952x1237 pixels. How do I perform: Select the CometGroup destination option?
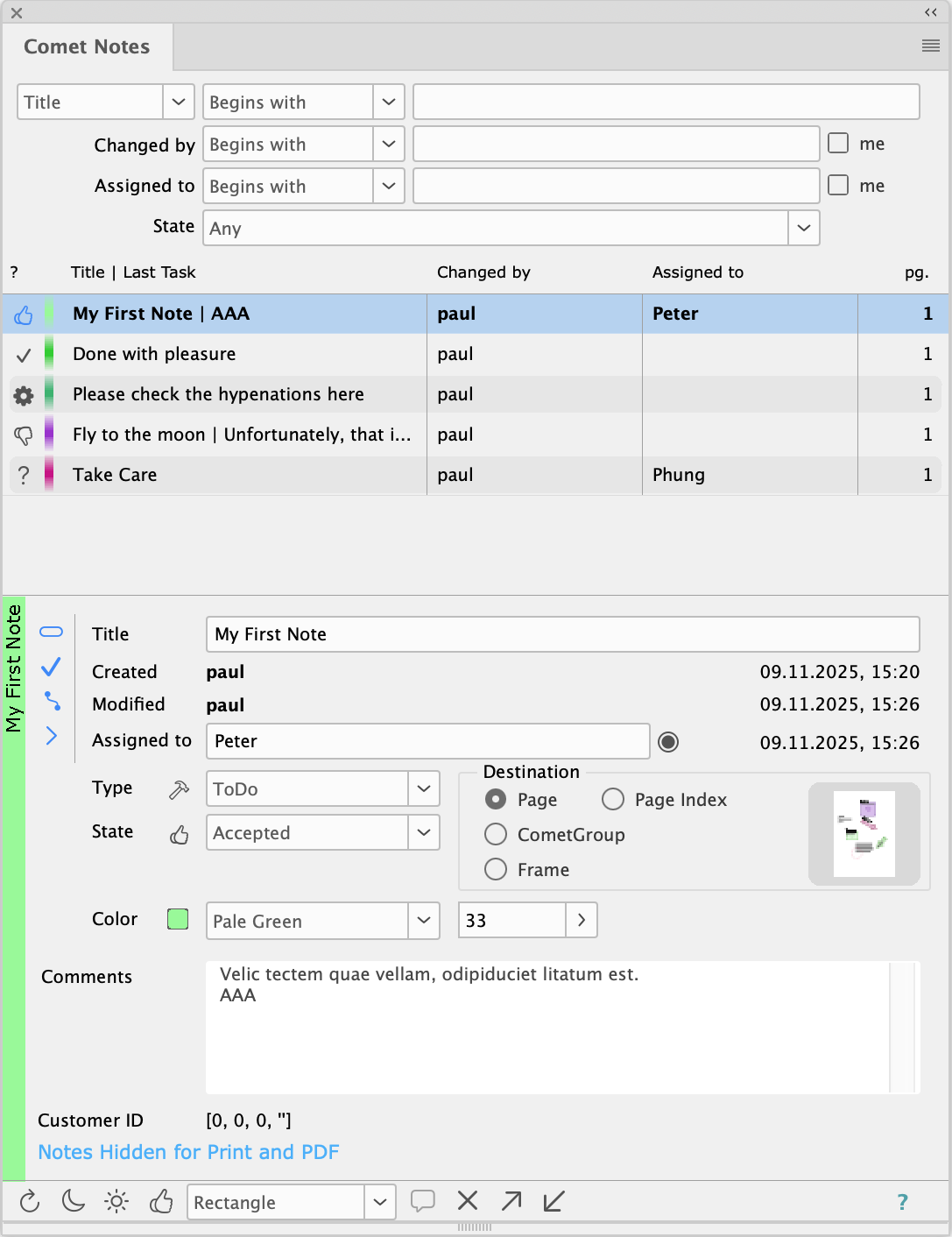pyautogui.click(x=496, y=835)
